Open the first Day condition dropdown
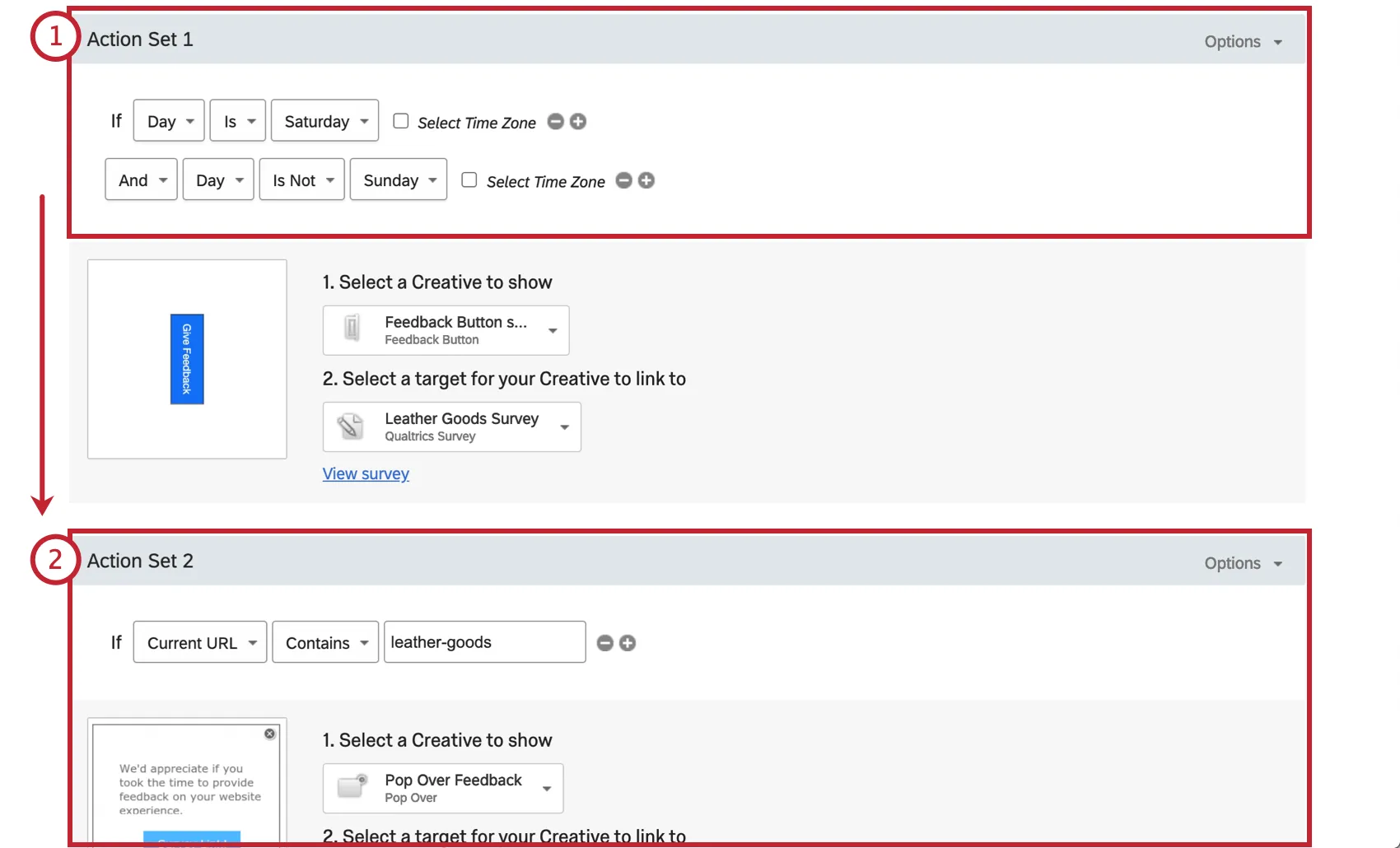 coord(169,121)
